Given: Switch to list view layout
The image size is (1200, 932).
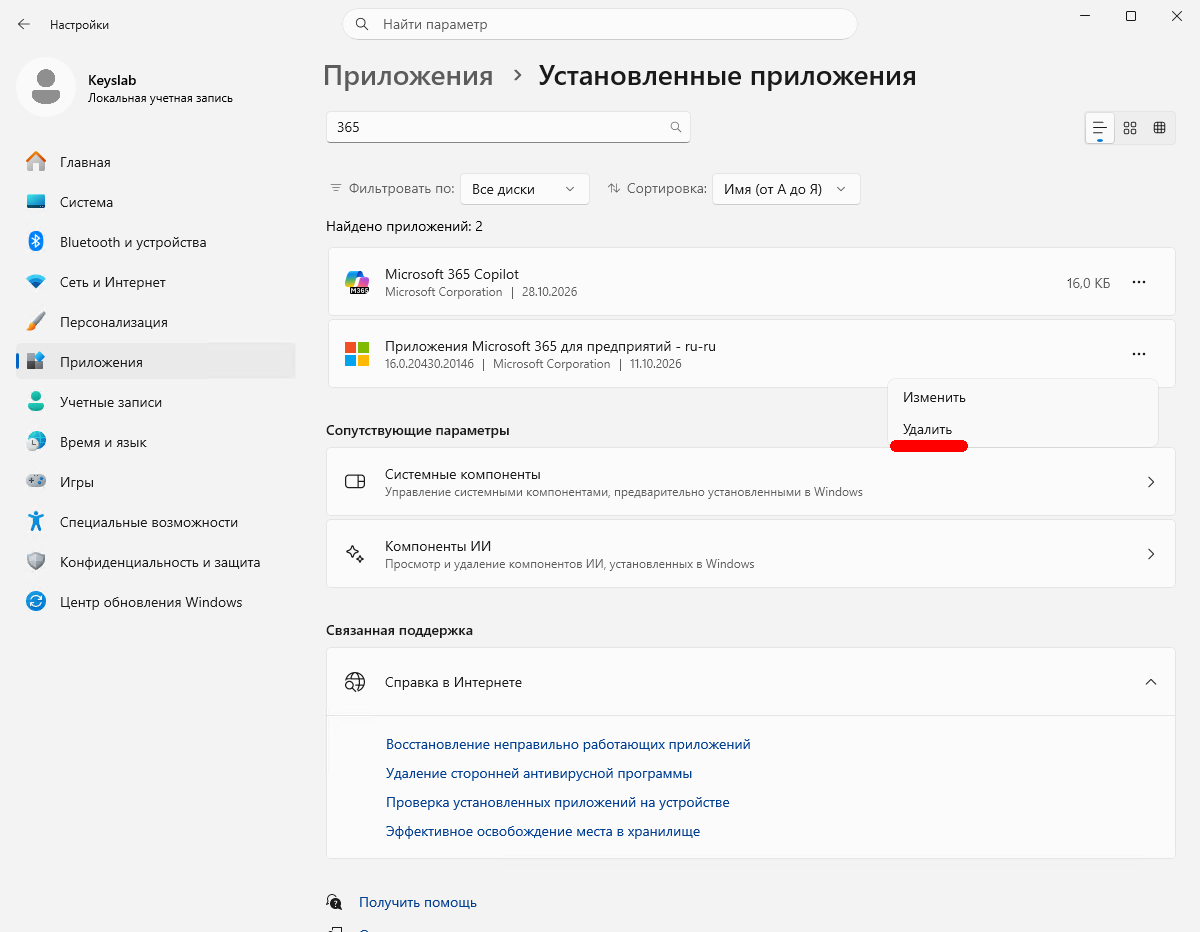Looking at the screenshot, I should 1100,127.
